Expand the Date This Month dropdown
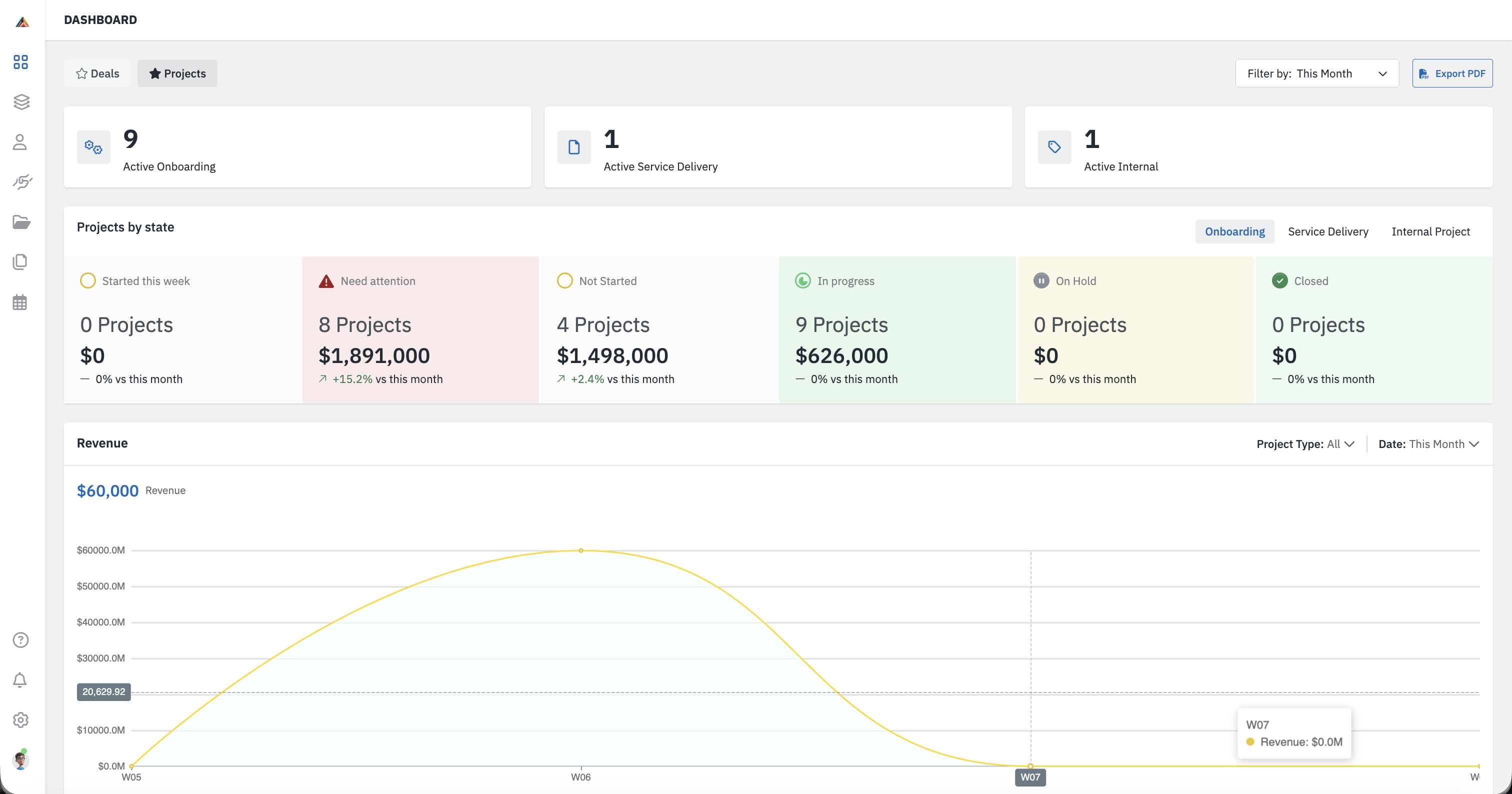Screen dimensions: 1512x794 (1427, 443)
